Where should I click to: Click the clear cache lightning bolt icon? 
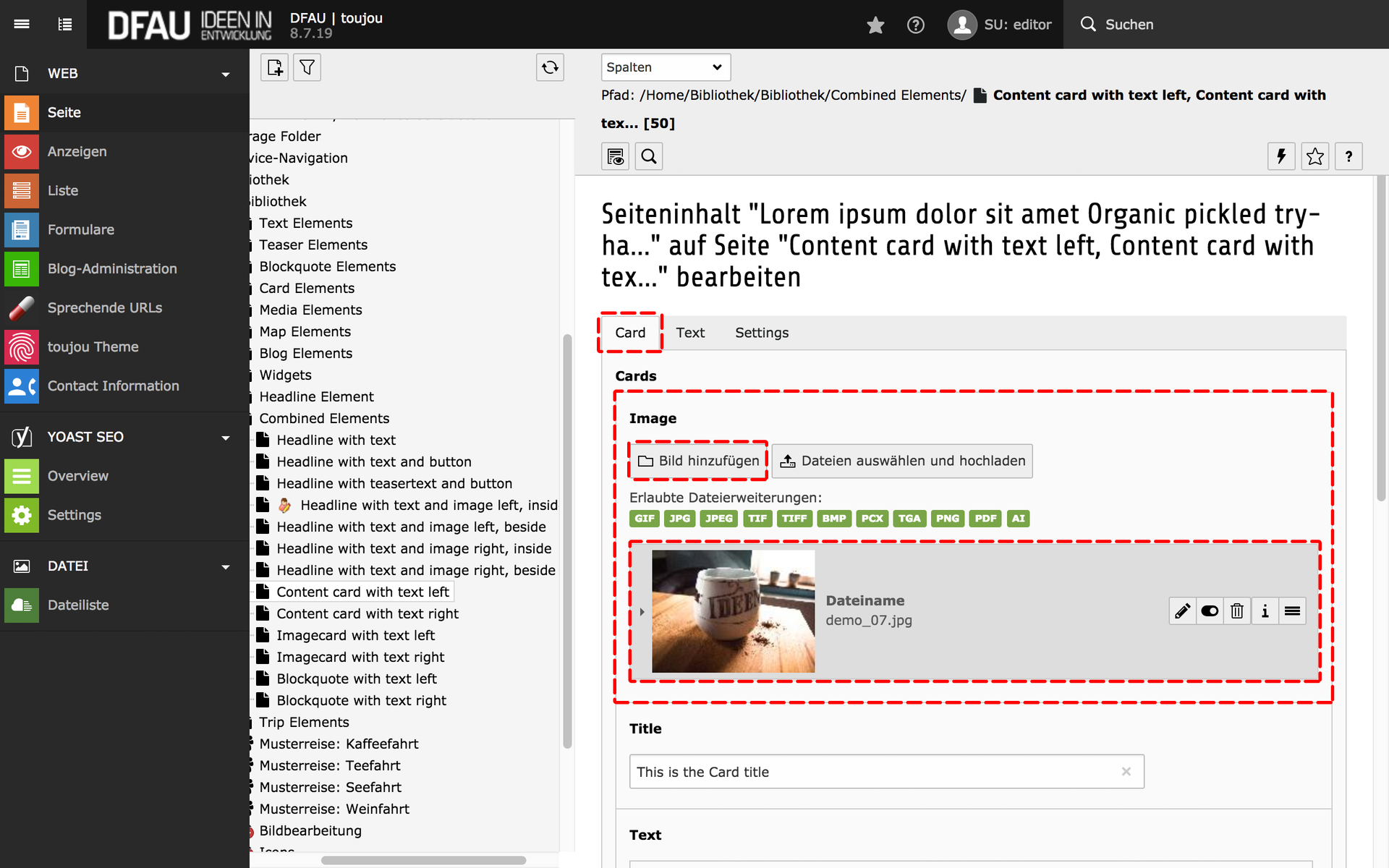point(1281,156)
